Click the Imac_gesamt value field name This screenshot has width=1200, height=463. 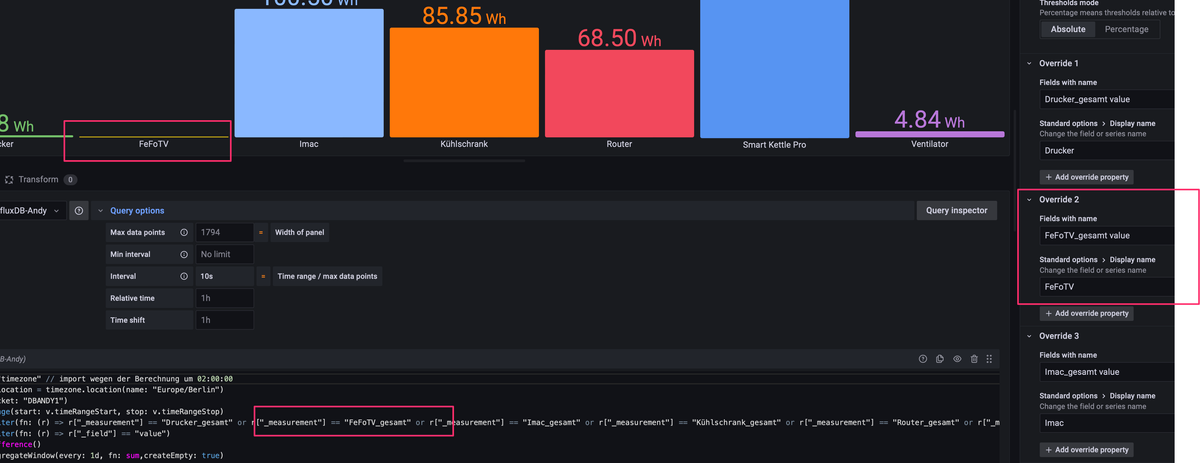tap(1106, 372)
